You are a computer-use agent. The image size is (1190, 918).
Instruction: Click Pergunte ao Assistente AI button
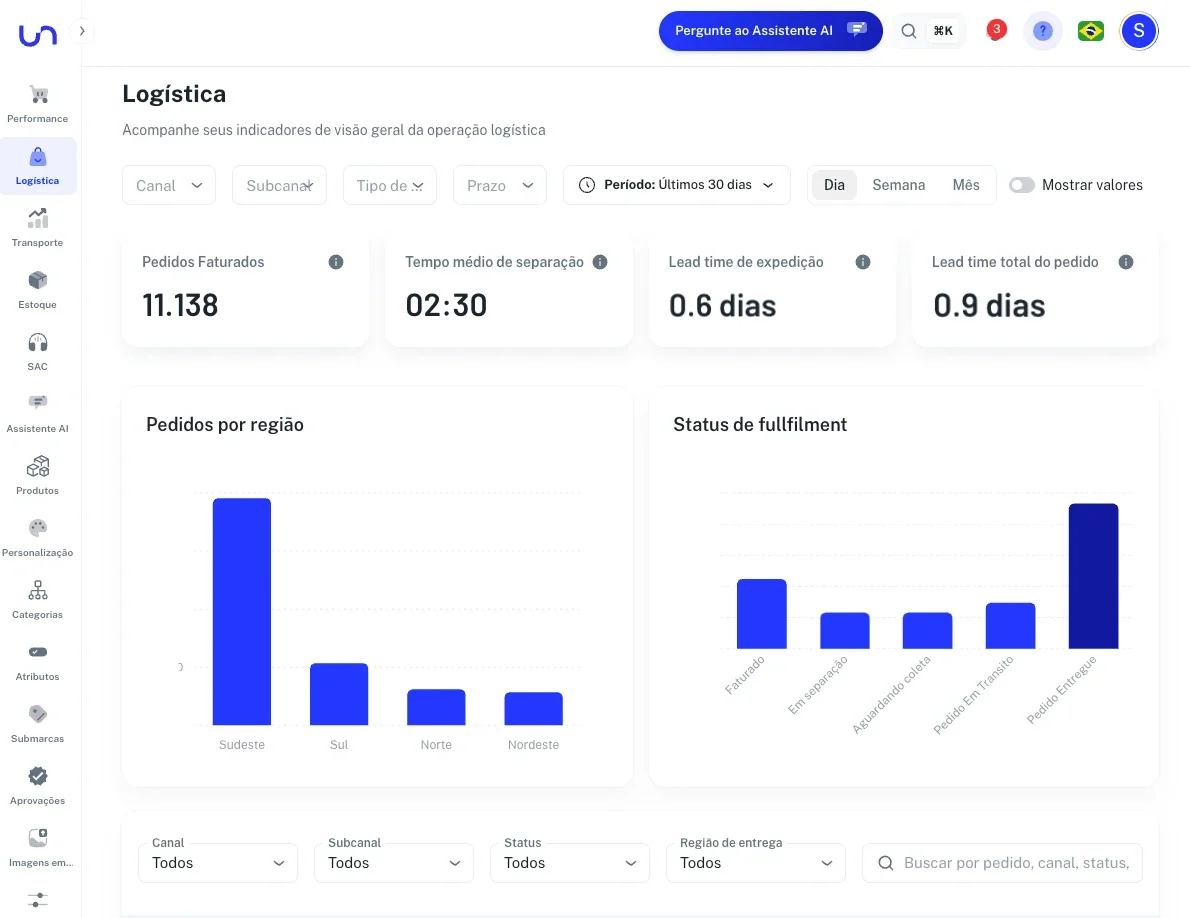tap(770, 31)
